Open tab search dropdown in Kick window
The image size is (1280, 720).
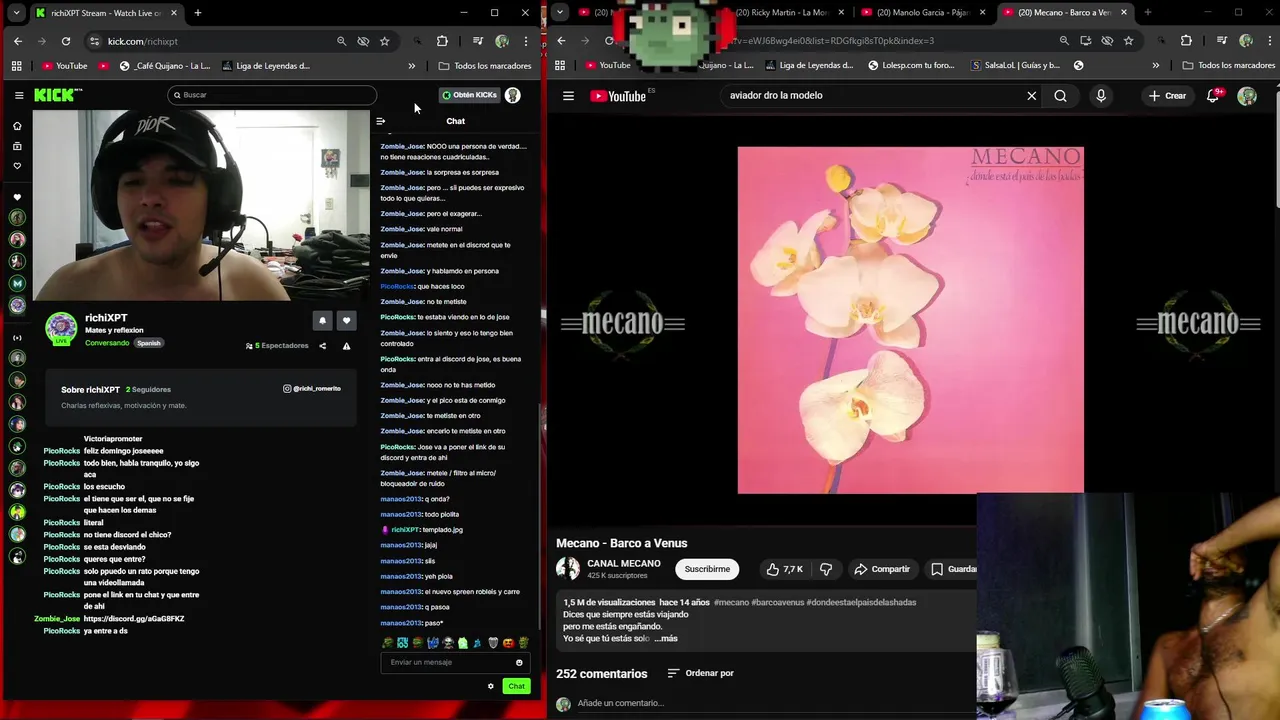click(16, 13)
